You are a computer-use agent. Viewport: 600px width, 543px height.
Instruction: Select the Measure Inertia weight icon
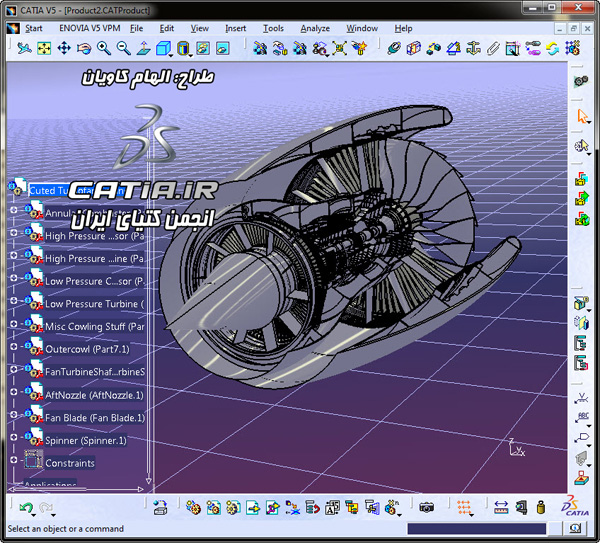541,508
